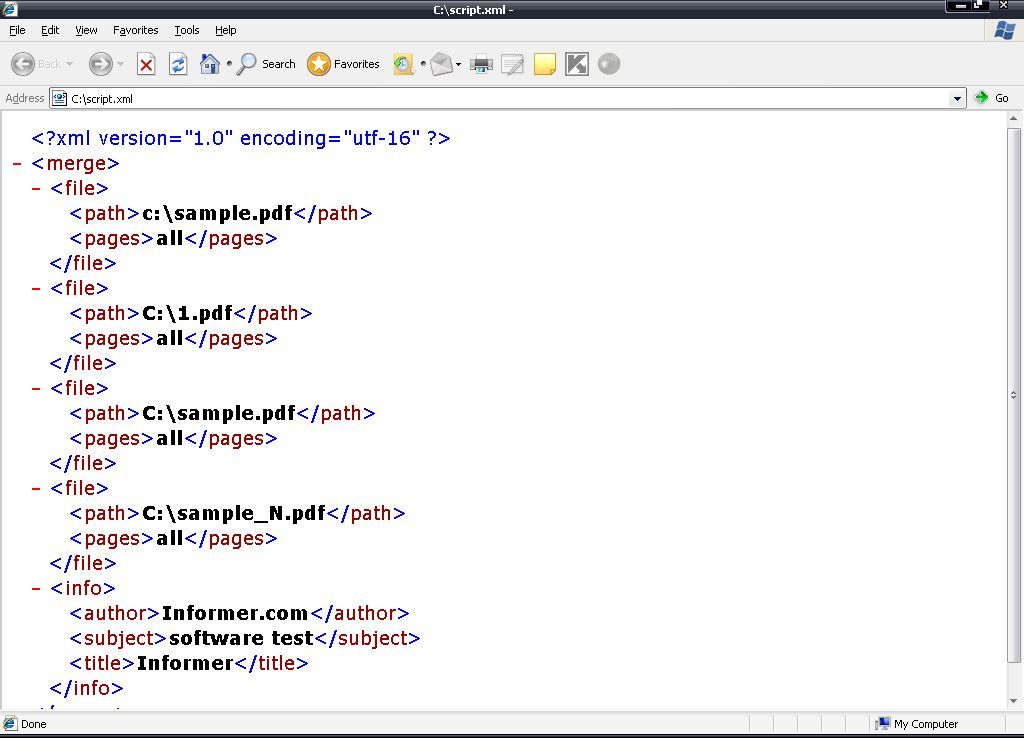Print the page using the printer icon
This screenshot has width=1024, height=738.
tap(481, 64)
